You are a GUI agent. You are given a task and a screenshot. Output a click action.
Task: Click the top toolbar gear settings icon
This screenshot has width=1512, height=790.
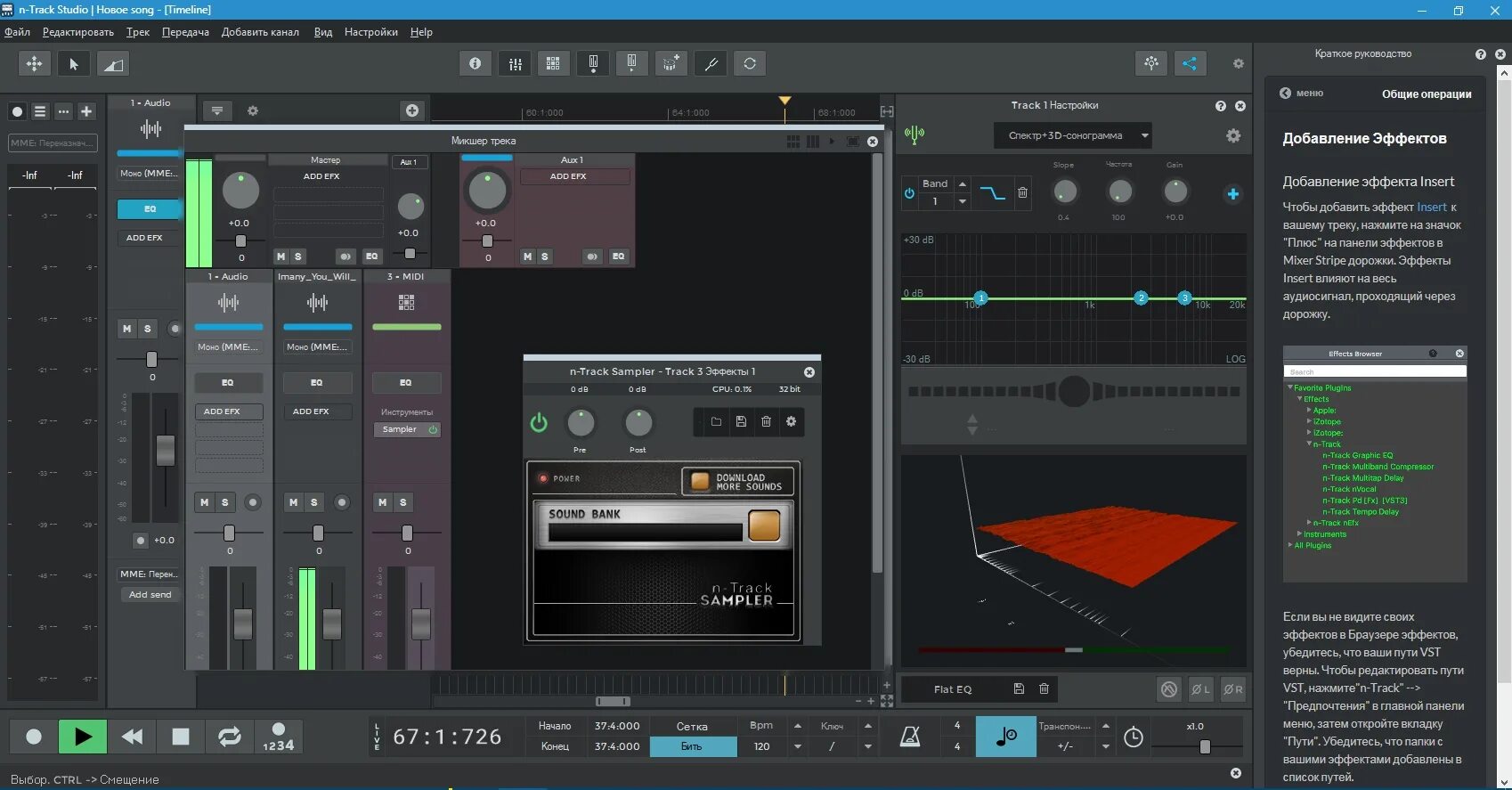pyautogui.click(x=1238, y=64)
